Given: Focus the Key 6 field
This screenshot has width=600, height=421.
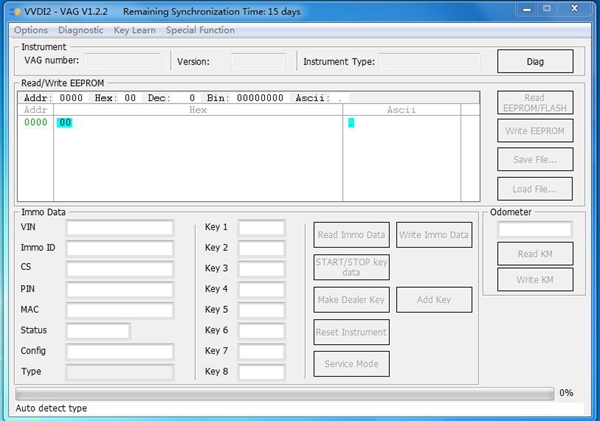Looking at the screenshot, I should click(261, 331).
